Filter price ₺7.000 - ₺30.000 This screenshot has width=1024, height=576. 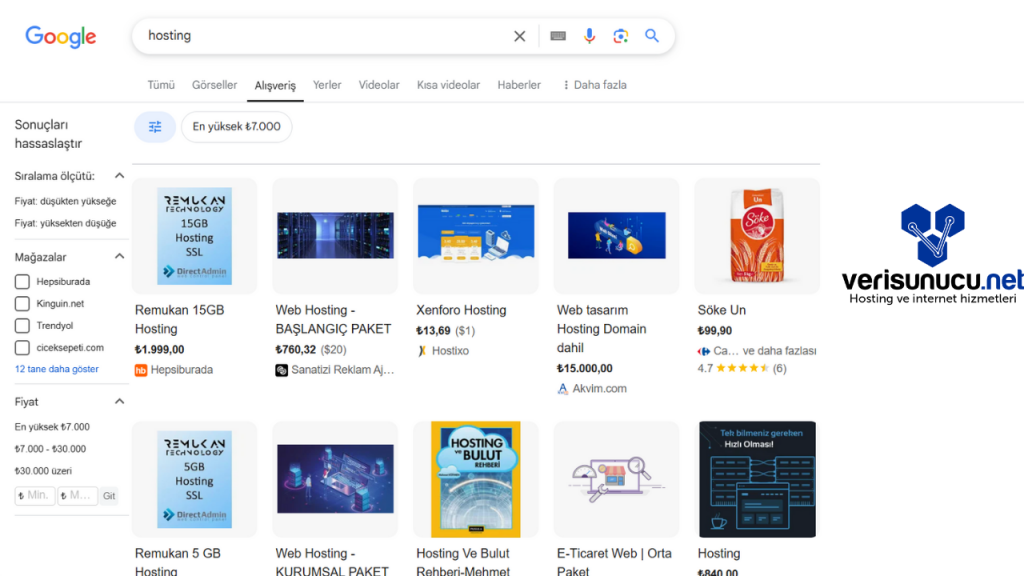click(x=50, y=449)
